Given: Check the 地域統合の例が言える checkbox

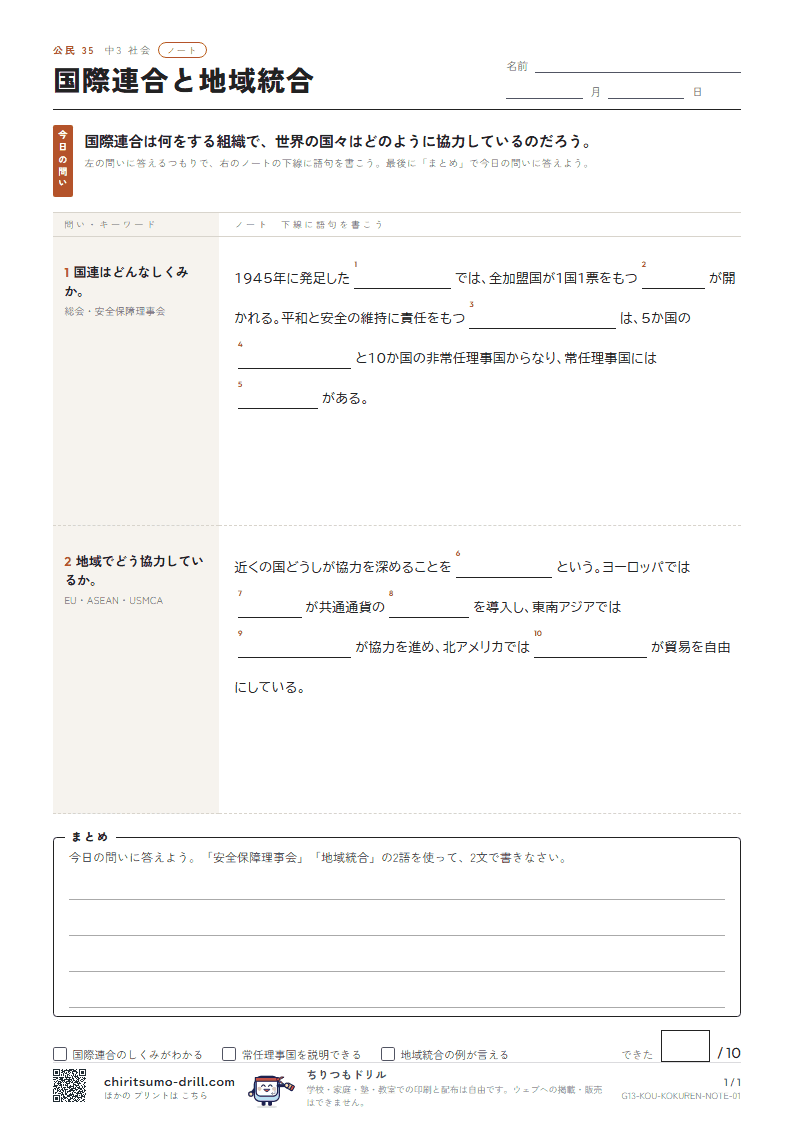Looking at the screenshot, I should (x=388, y=1054).
